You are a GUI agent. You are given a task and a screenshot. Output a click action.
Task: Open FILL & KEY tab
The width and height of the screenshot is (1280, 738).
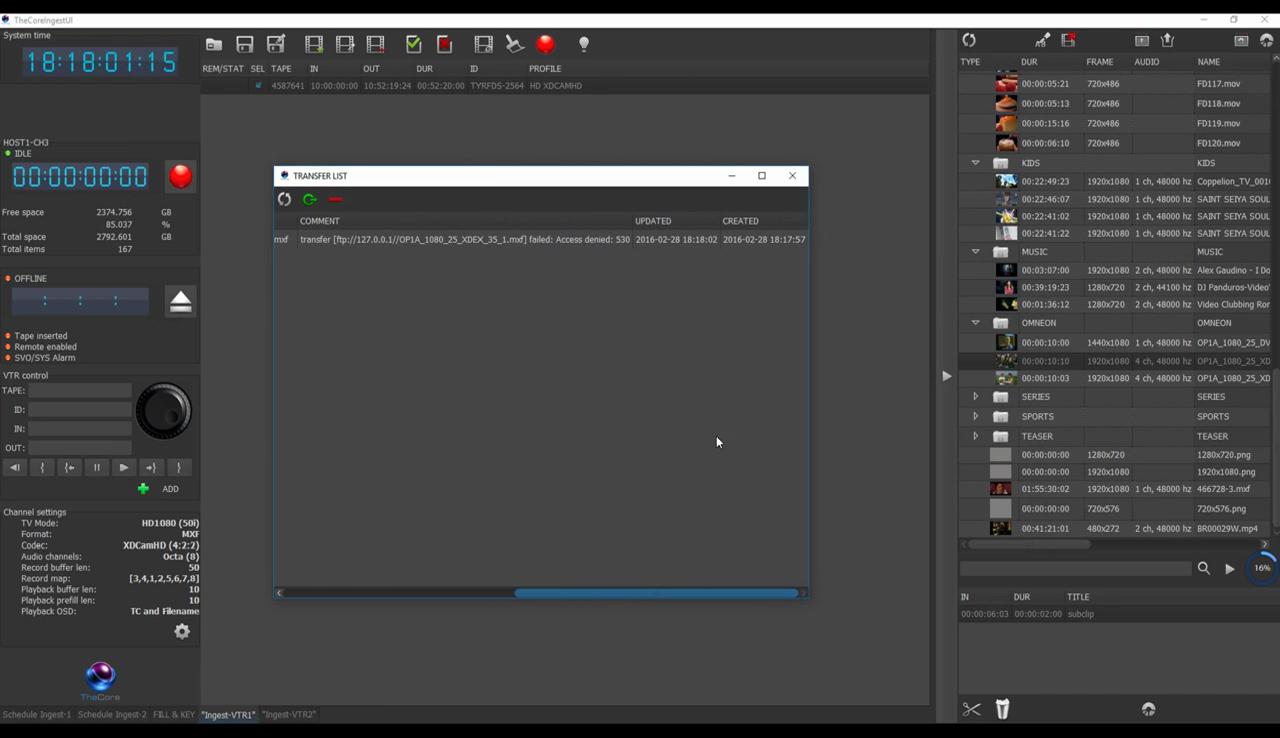[174, 714]
